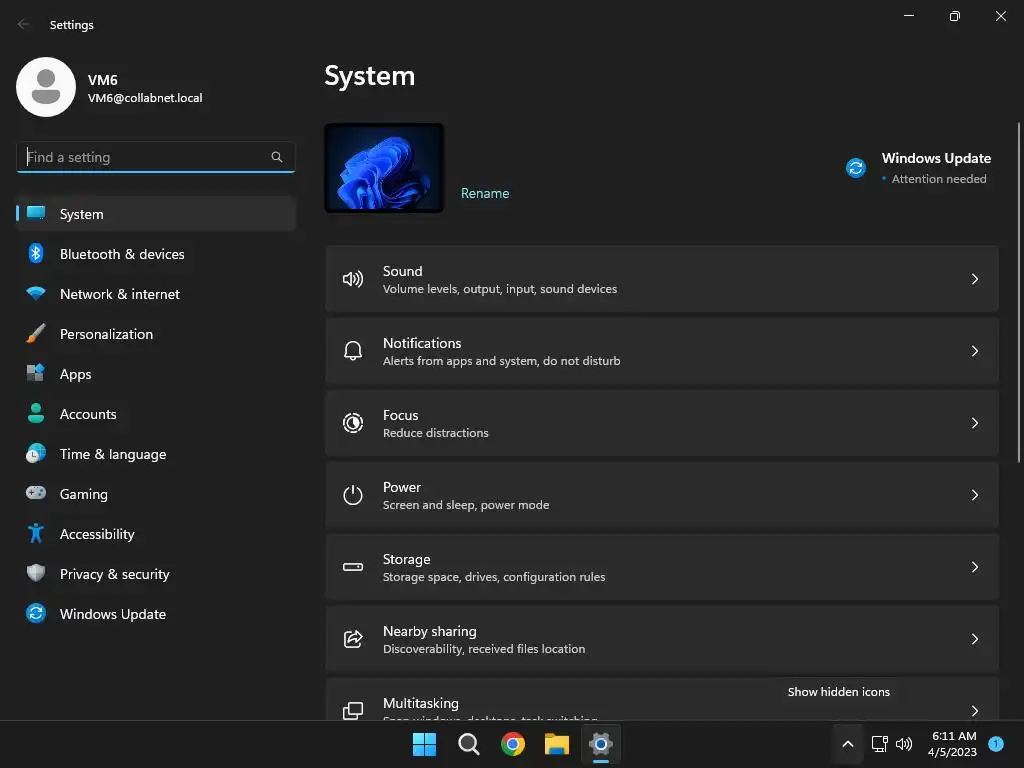Click the 'Time & language' label

click(113, 454)
